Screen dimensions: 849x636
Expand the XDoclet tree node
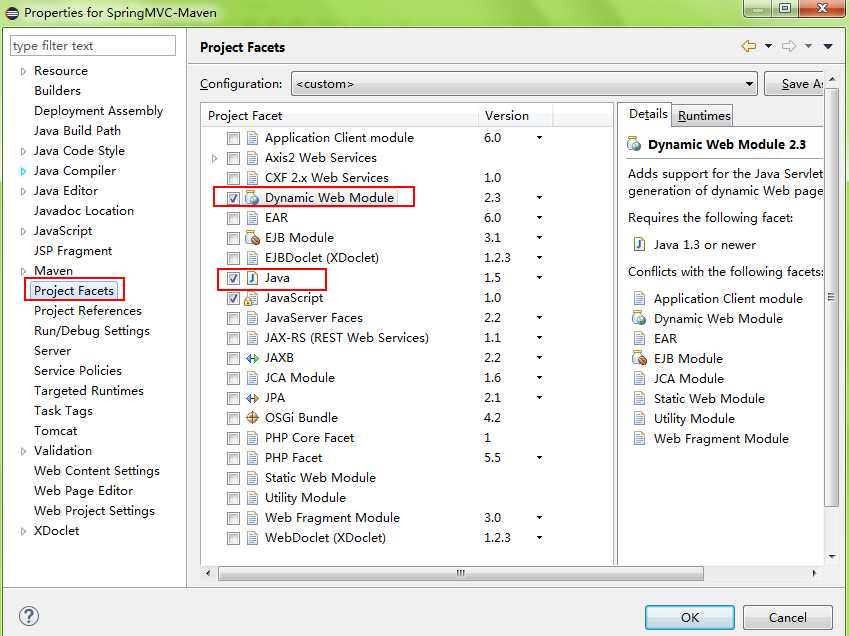click(23, 531)
